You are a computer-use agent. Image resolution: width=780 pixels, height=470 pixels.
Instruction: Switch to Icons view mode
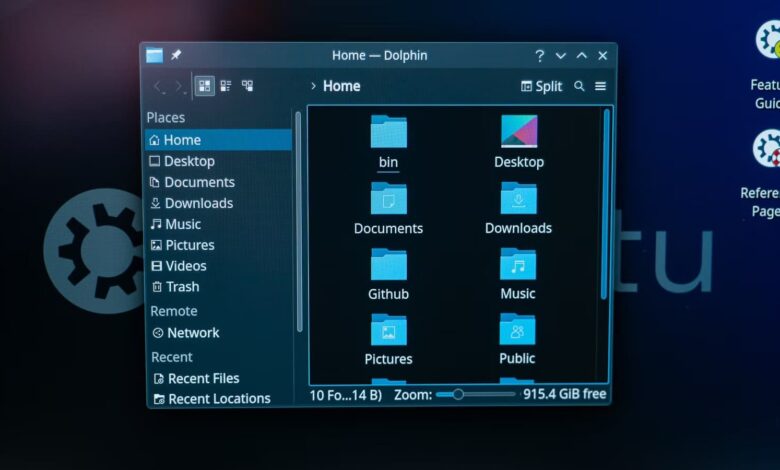coord(204,86)
